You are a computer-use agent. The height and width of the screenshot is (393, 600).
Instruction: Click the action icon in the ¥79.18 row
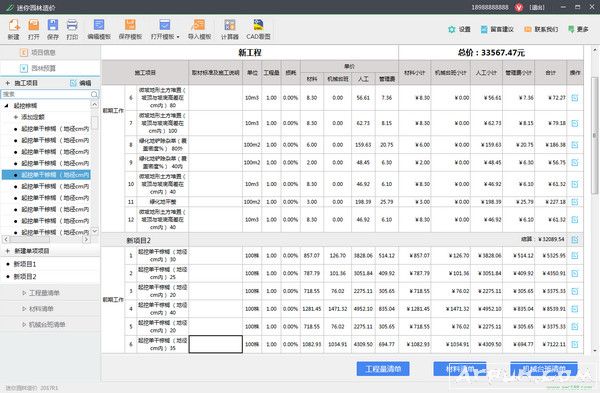tap(575, 123)
